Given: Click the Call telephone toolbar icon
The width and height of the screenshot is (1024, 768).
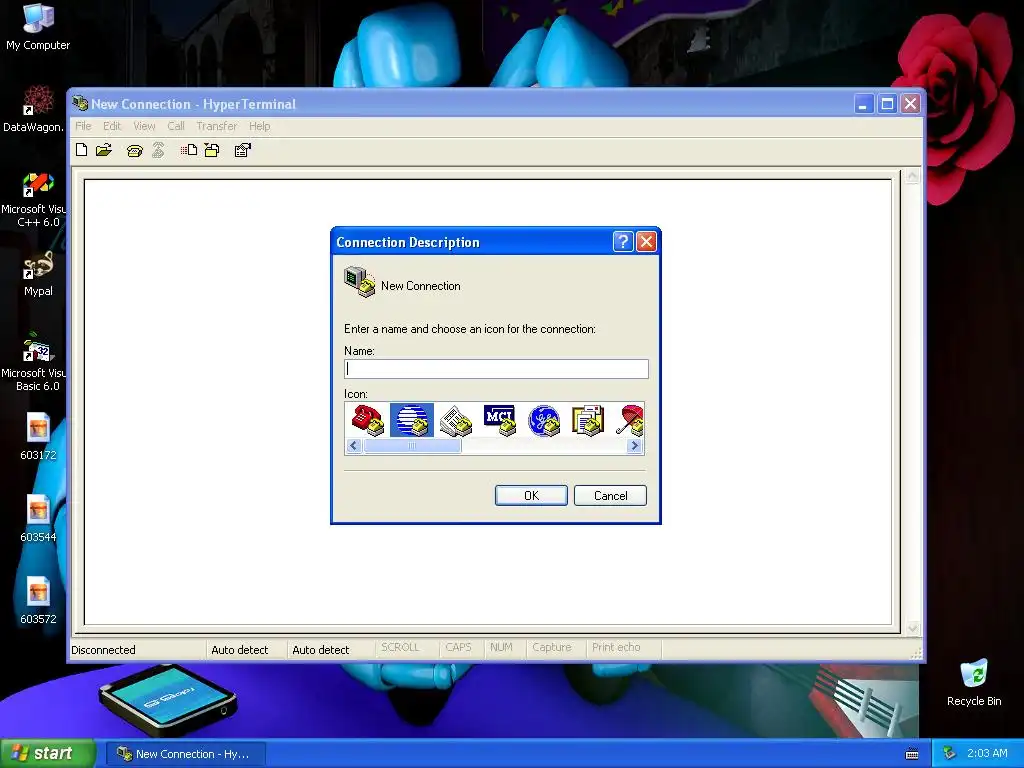Looking at the screenshot, I should pos(135,151).
